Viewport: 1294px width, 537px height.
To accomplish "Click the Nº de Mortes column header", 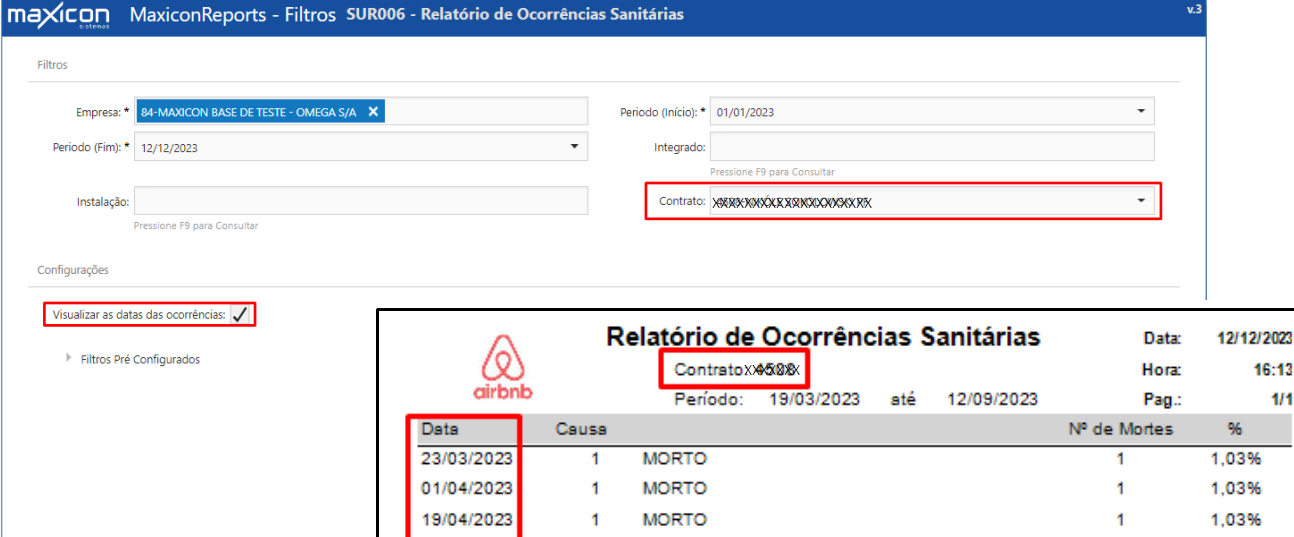I will click(x=1121, y=429).
